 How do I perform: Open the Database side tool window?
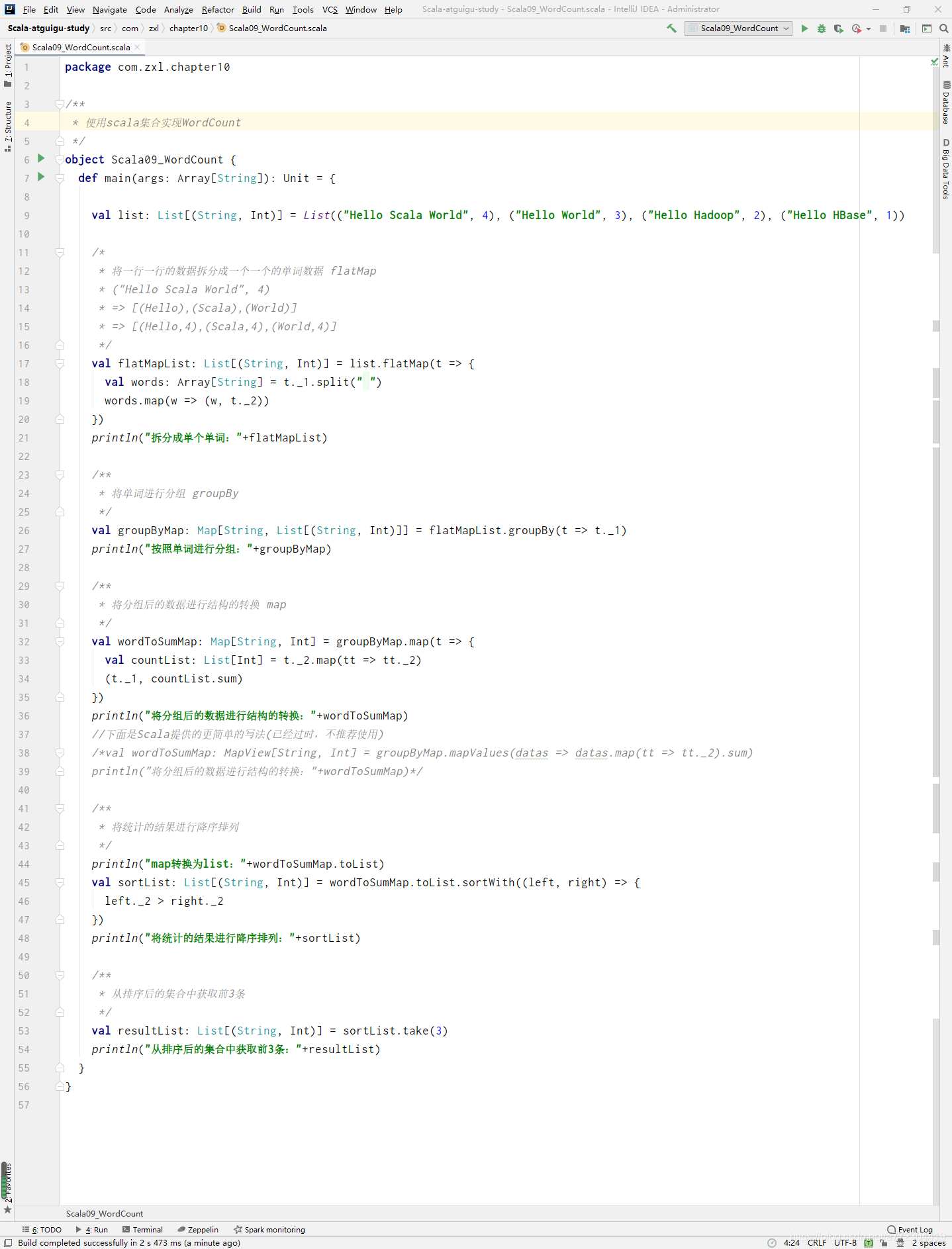(946, 103)
